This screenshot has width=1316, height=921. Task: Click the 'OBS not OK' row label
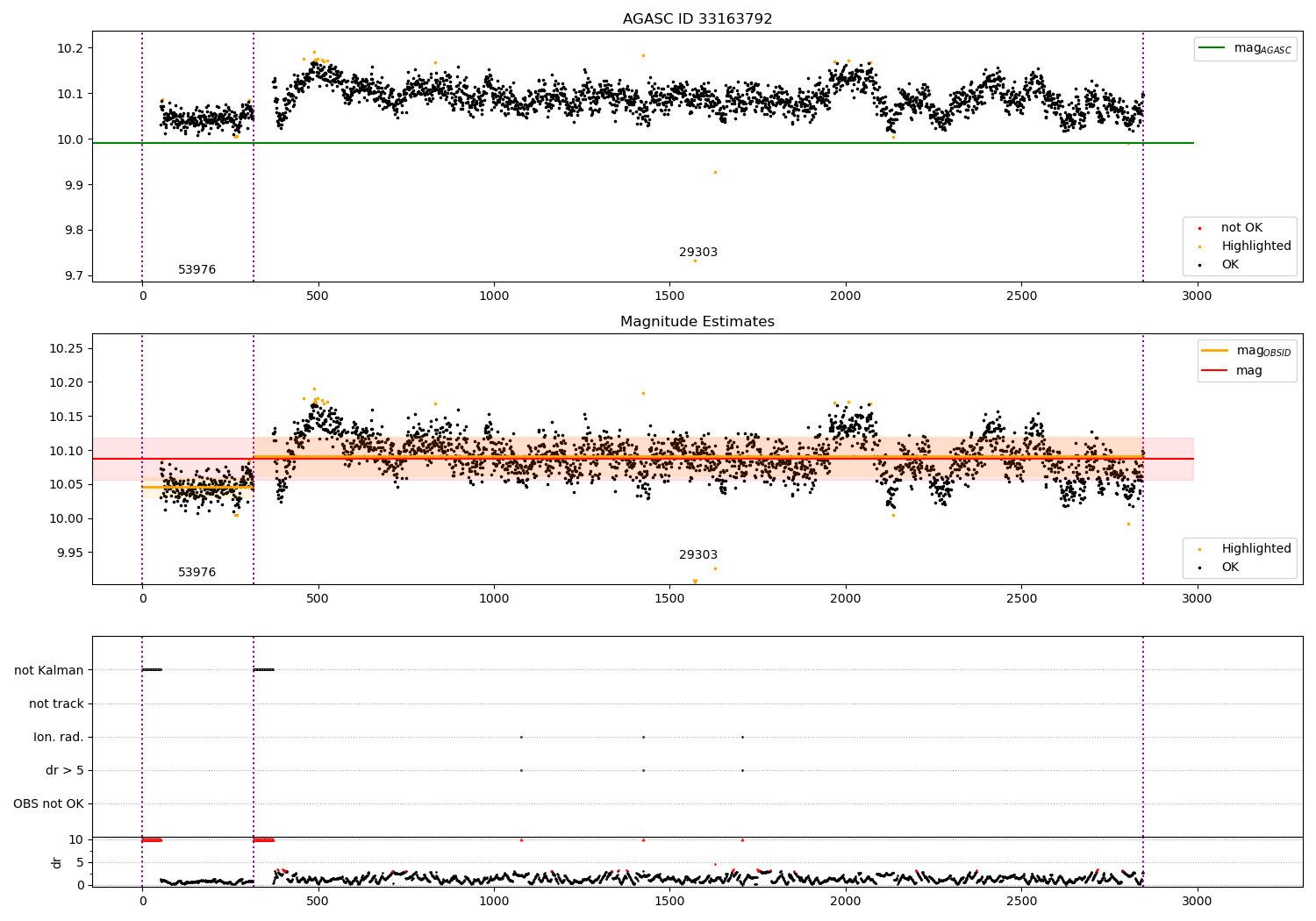[x=48, y=804]
